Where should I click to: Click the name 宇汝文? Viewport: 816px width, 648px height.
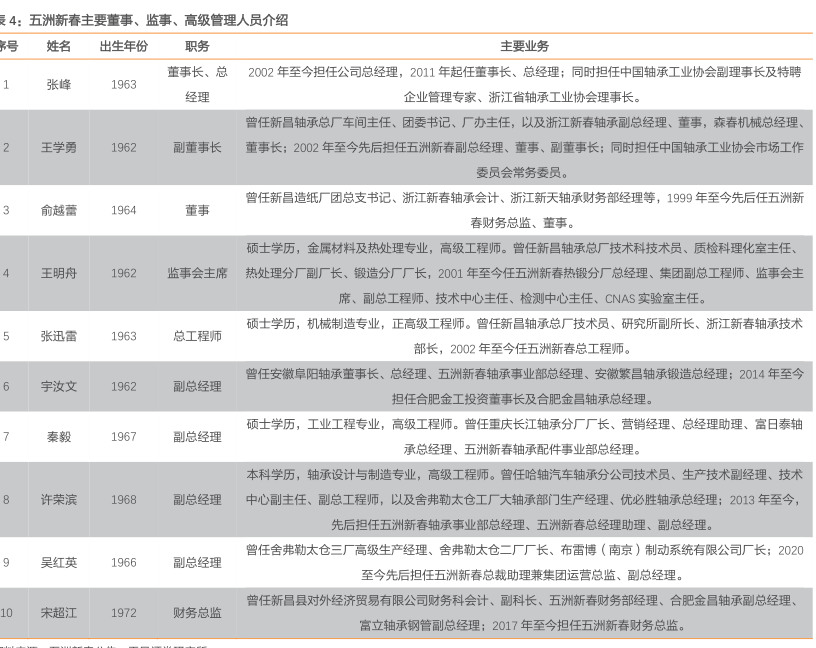[59, 386]
